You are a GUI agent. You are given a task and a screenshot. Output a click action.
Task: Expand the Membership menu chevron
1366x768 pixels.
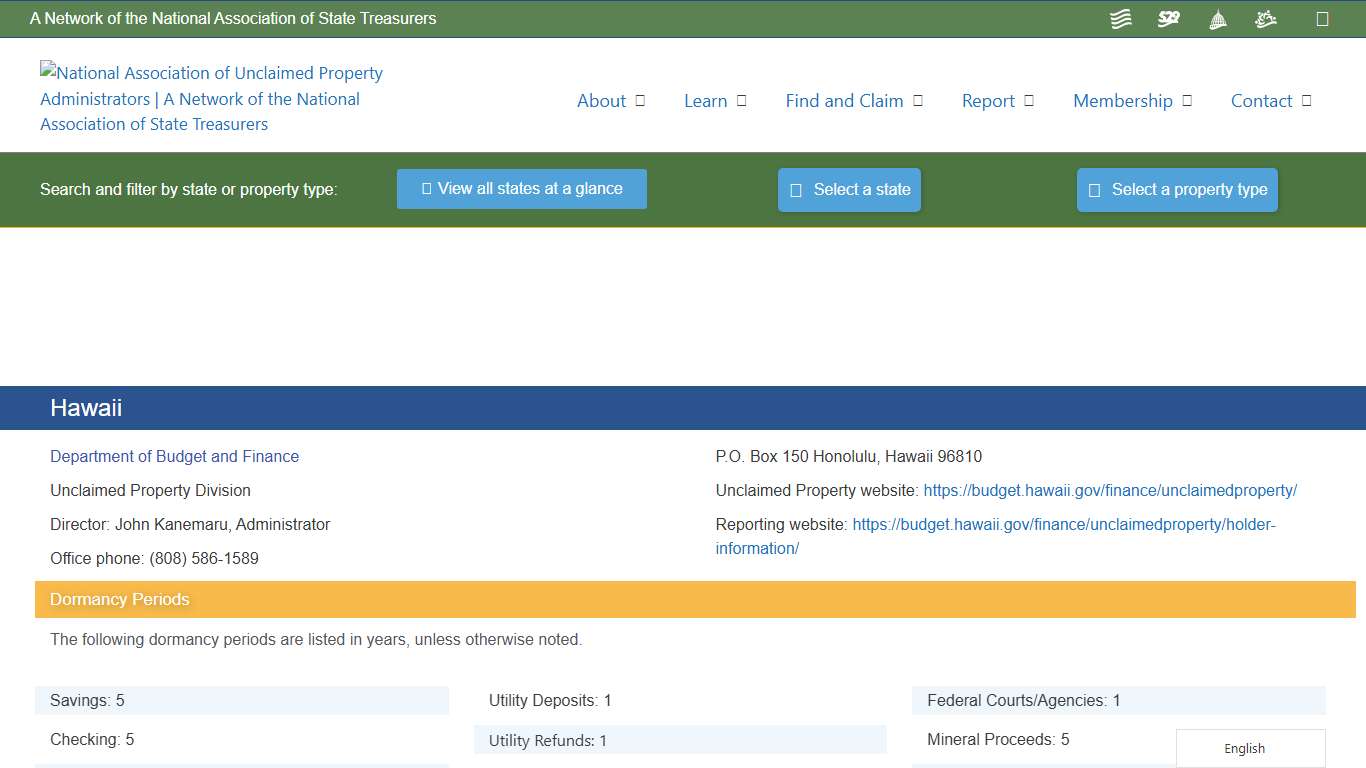tap(1187, 100)
